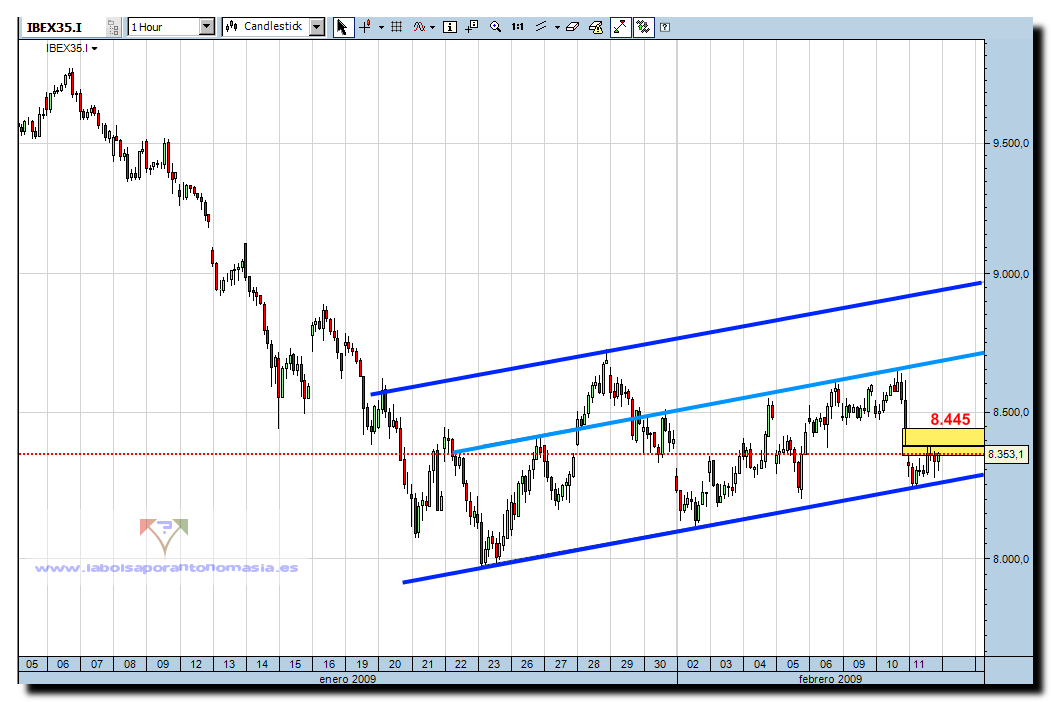Reset chart scale with 1:1 button
Screen dimensions: 1051x702
(518, 27)
